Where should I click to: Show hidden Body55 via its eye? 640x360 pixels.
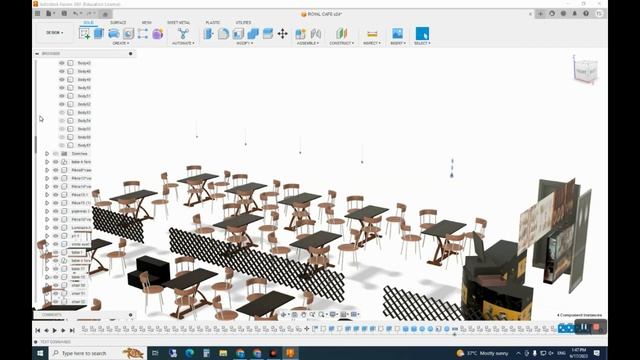62,129
